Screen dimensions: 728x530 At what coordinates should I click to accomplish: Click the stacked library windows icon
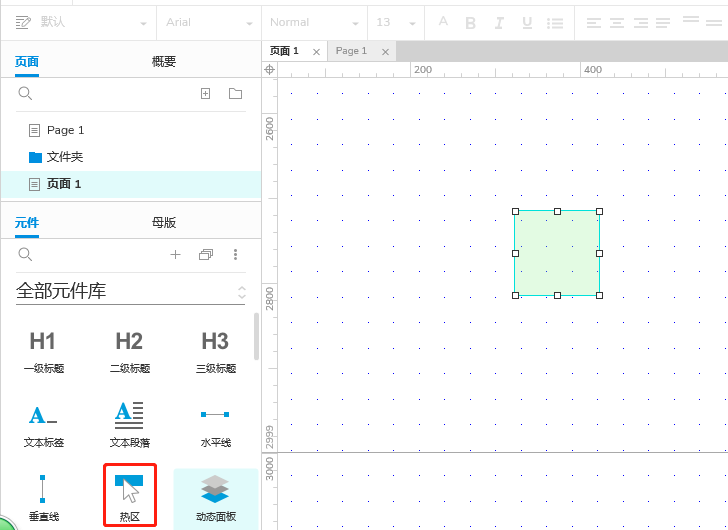(x=206, y=254)
